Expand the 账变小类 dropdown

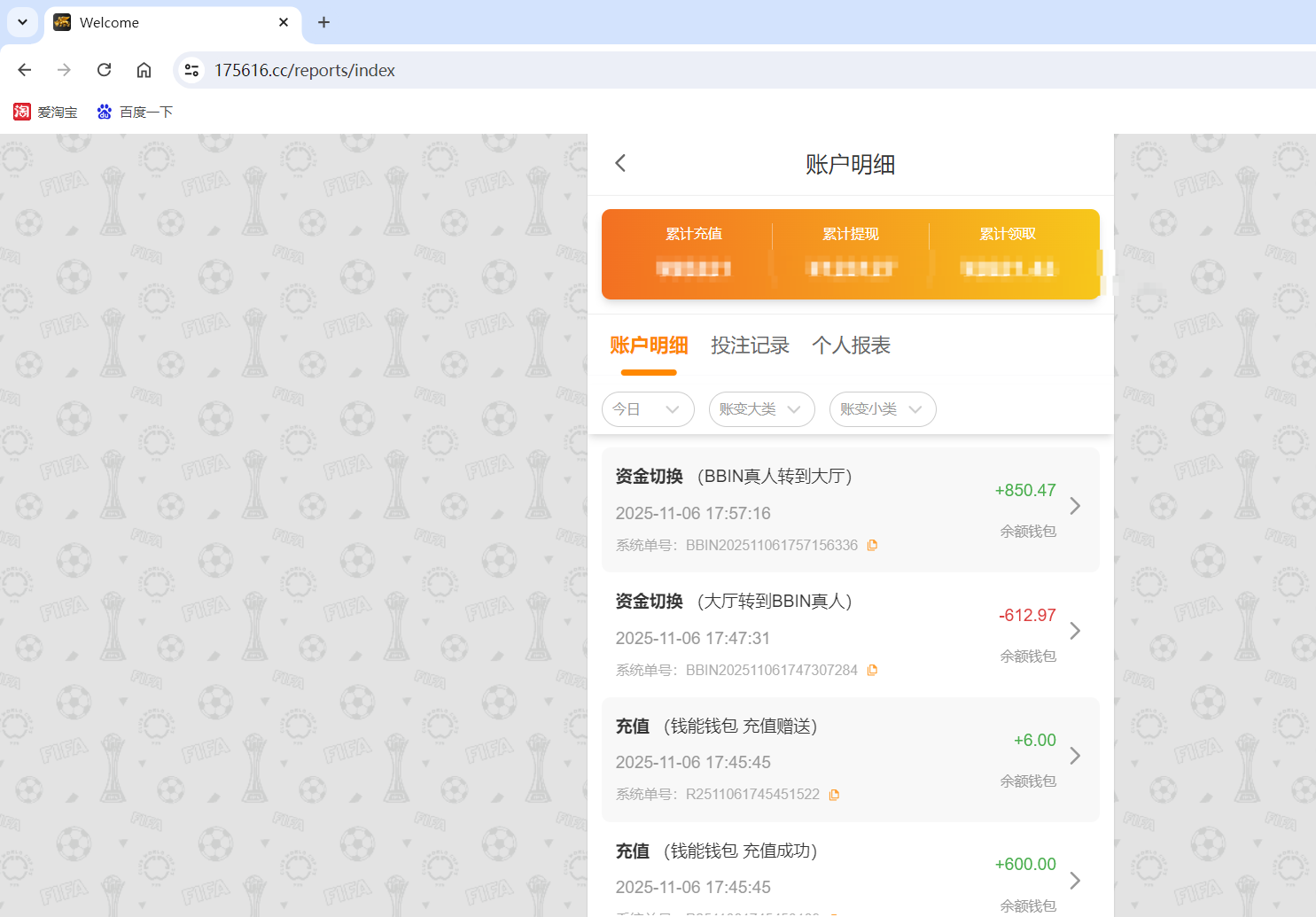click(x=882, y=409)
